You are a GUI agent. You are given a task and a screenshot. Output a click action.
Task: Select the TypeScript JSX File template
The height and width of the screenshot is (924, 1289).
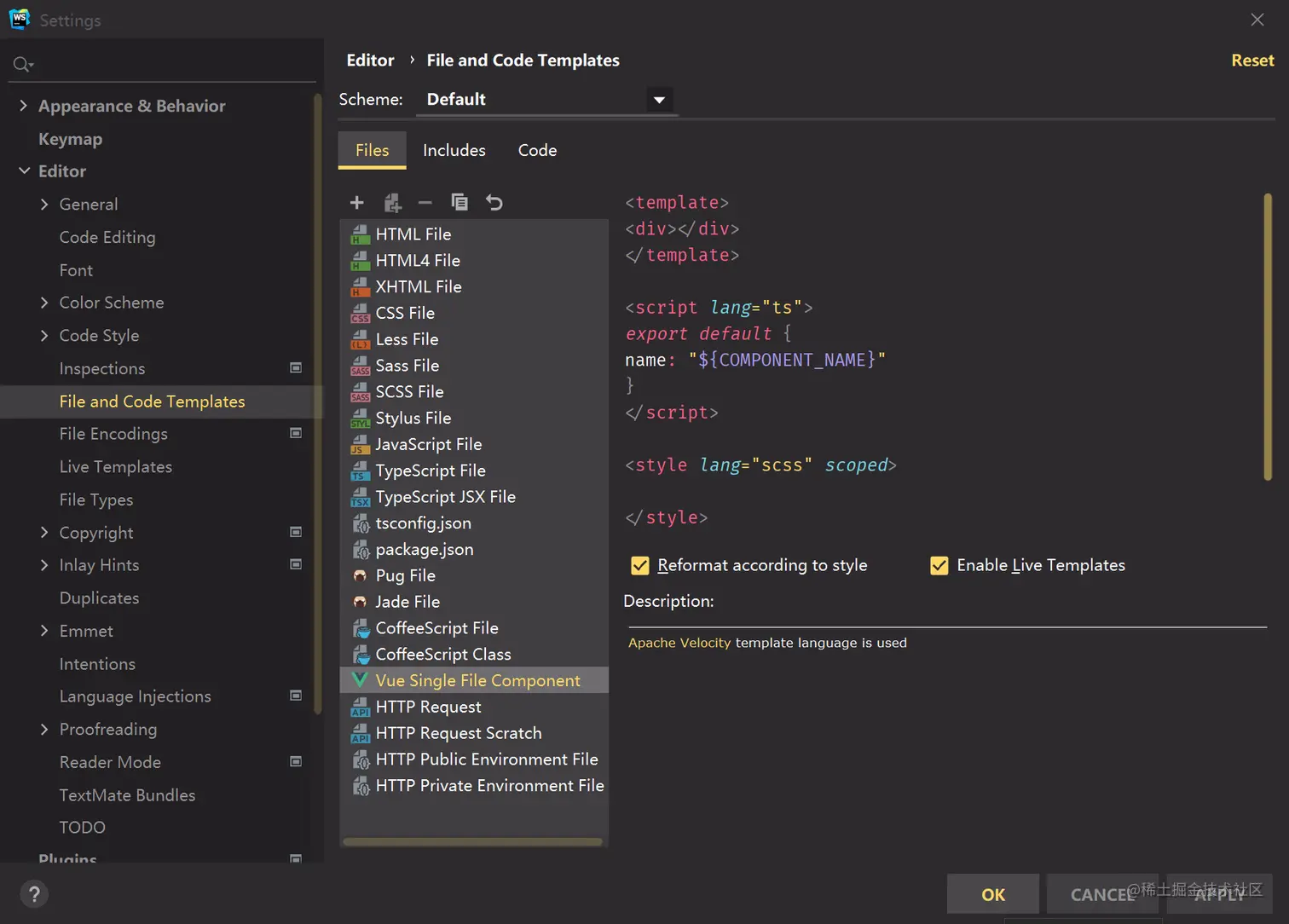click(474, 497)
